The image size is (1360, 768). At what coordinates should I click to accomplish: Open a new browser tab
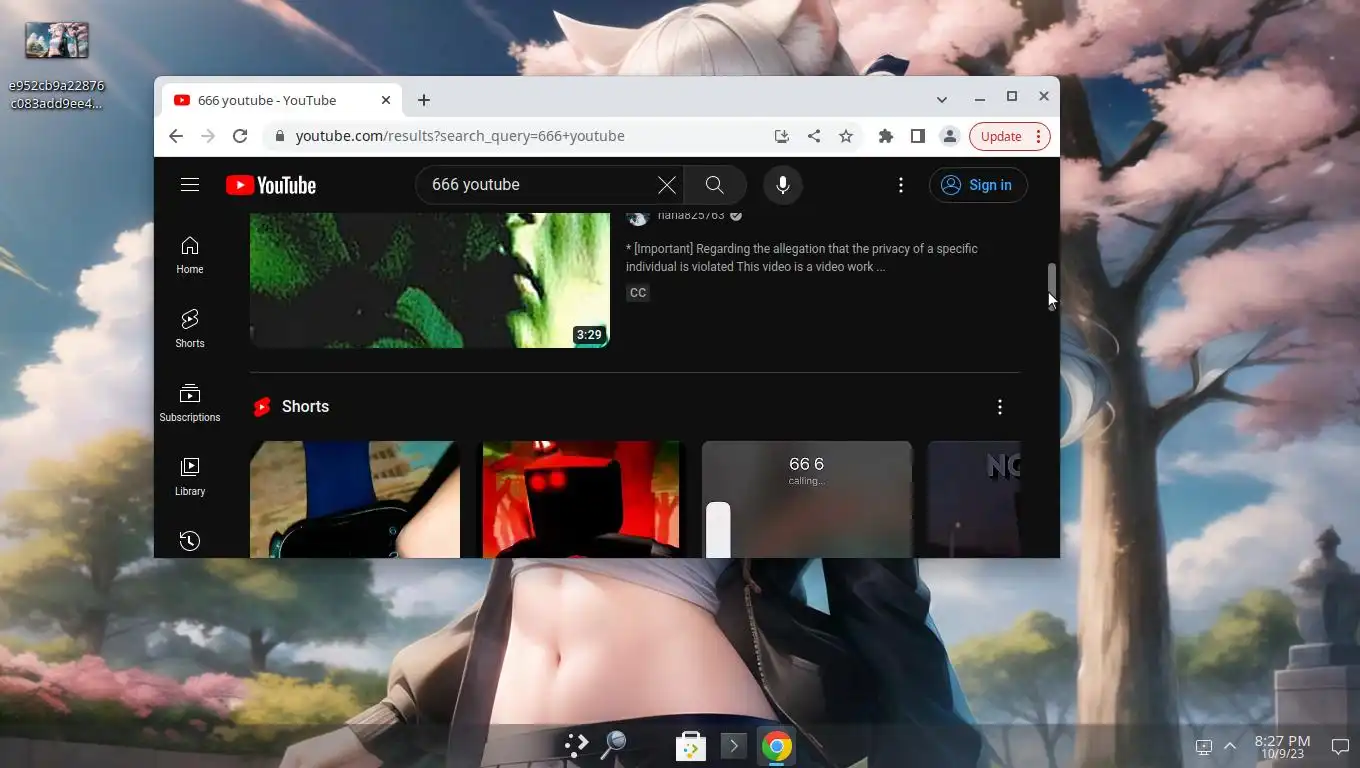pyautogui.click(x=424, y=100)
